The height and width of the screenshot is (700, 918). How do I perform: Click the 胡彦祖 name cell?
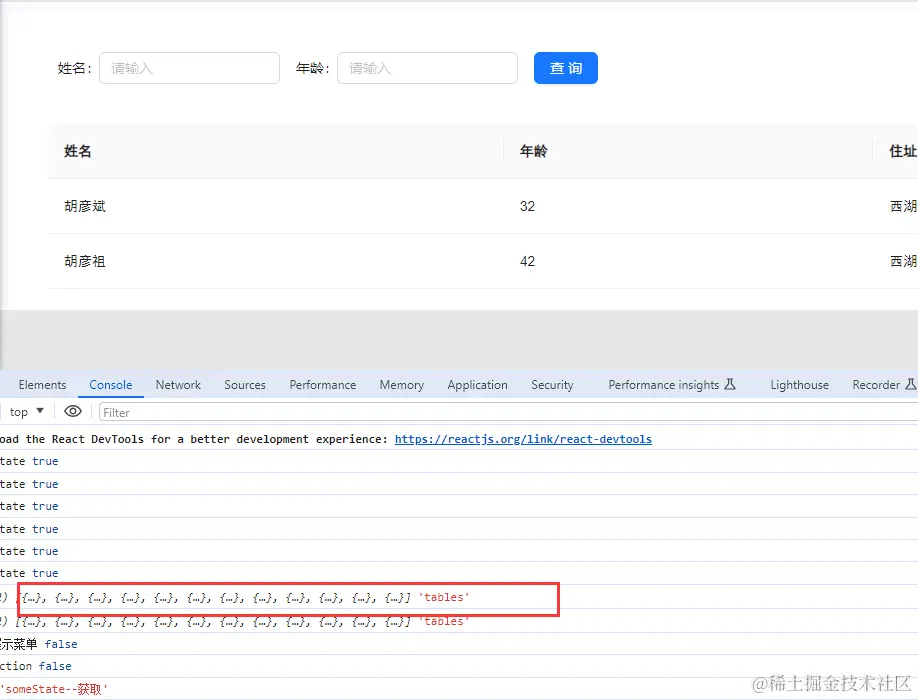click(x=85, y=261)
